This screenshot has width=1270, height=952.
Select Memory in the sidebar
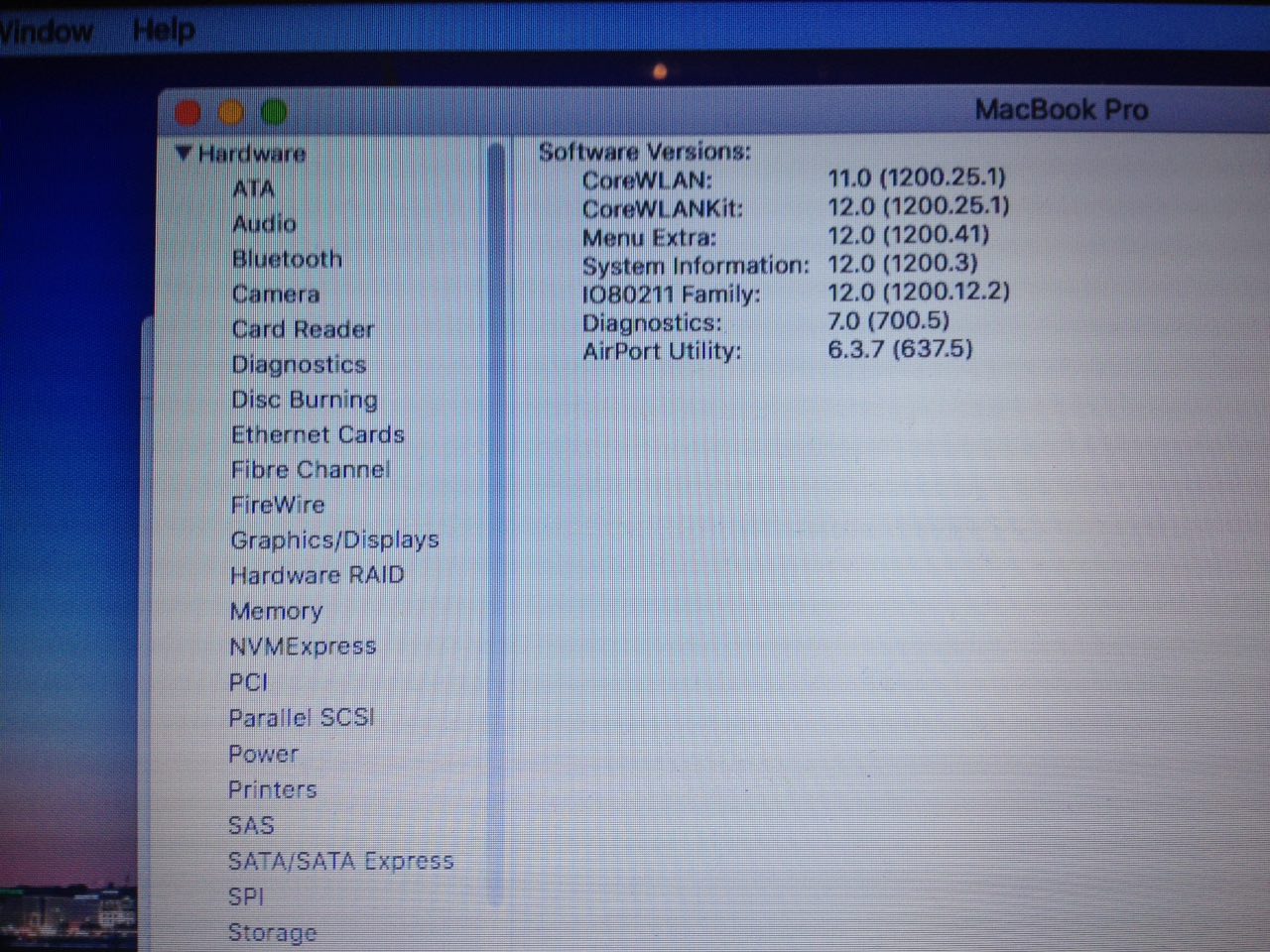[x=276, y=612]
